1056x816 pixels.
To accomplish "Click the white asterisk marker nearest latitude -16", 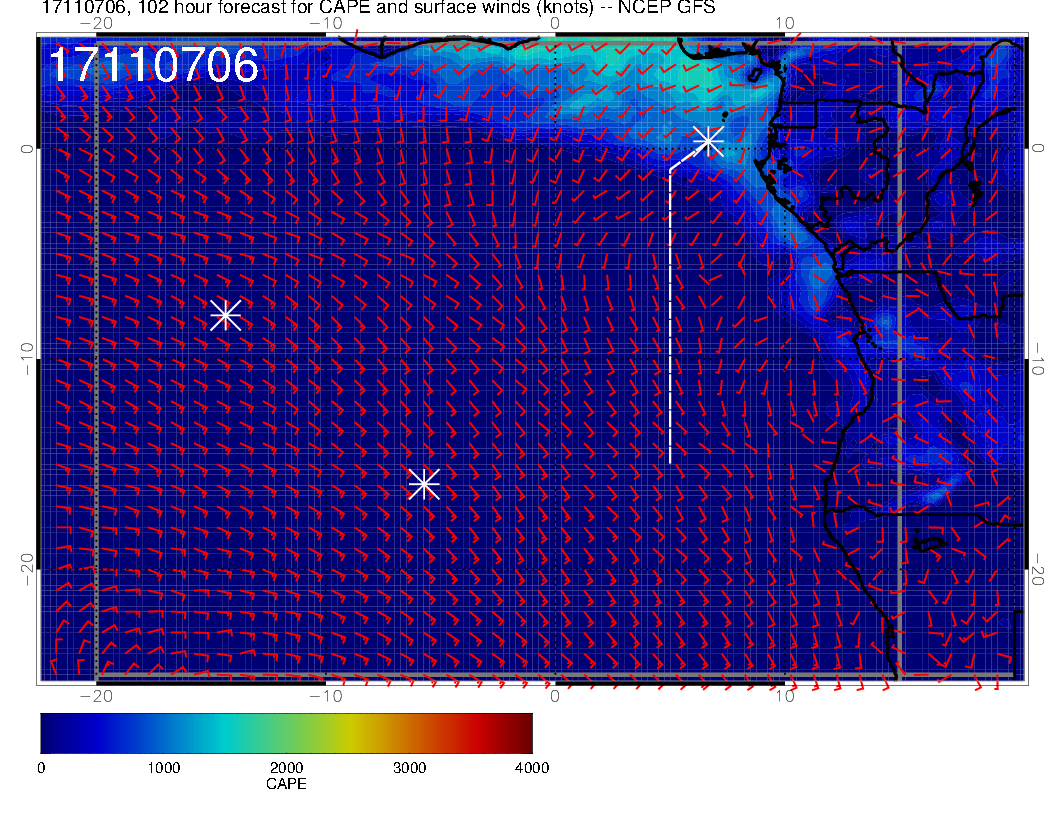I will 424,484.
